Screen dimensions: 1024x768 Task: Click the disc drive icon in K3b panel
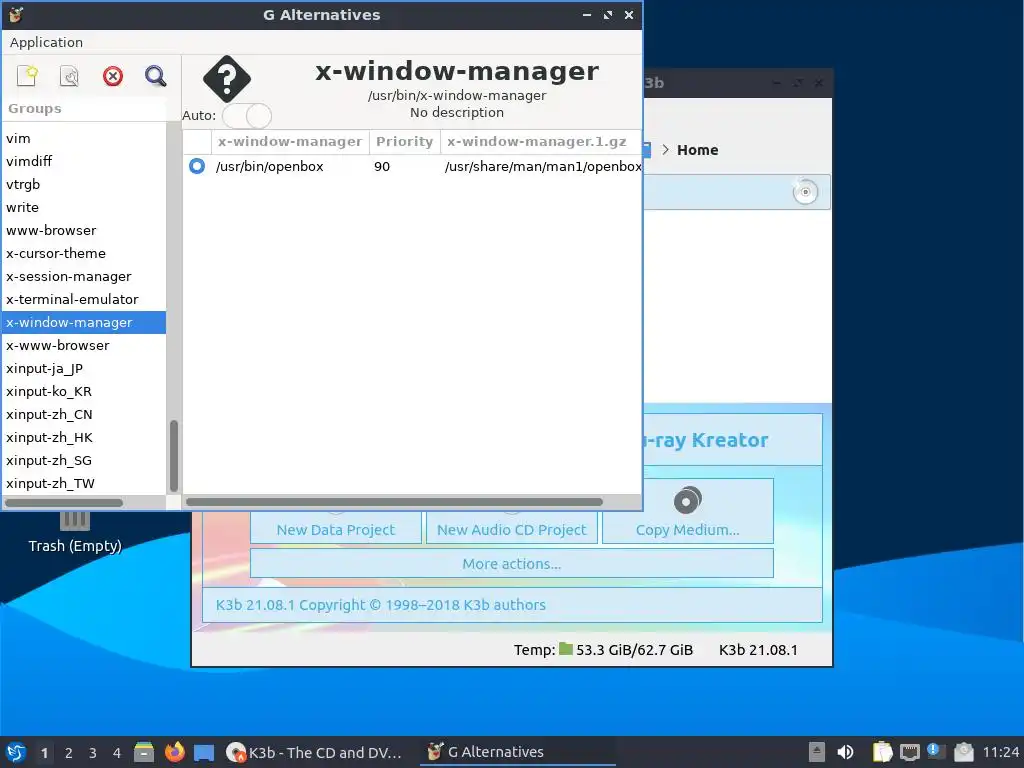click(x=805, y=191)
